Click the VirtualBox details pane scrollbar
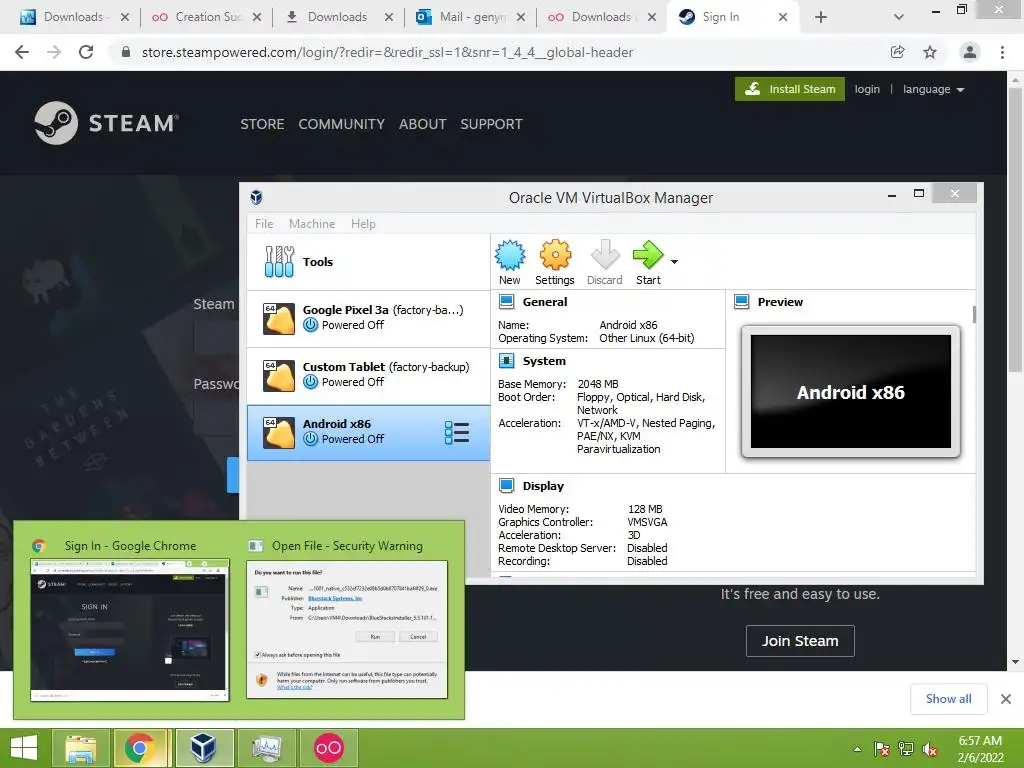Image resolution: width=1024 pixels, height=768 pixels. tap(974, 314)
